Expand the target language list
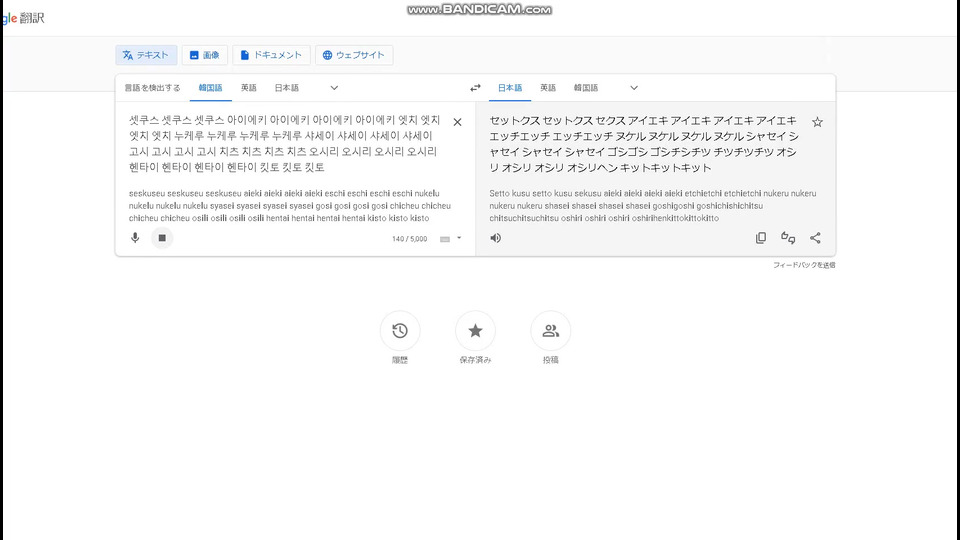This screenshot has width=960, height=540. 634,88
